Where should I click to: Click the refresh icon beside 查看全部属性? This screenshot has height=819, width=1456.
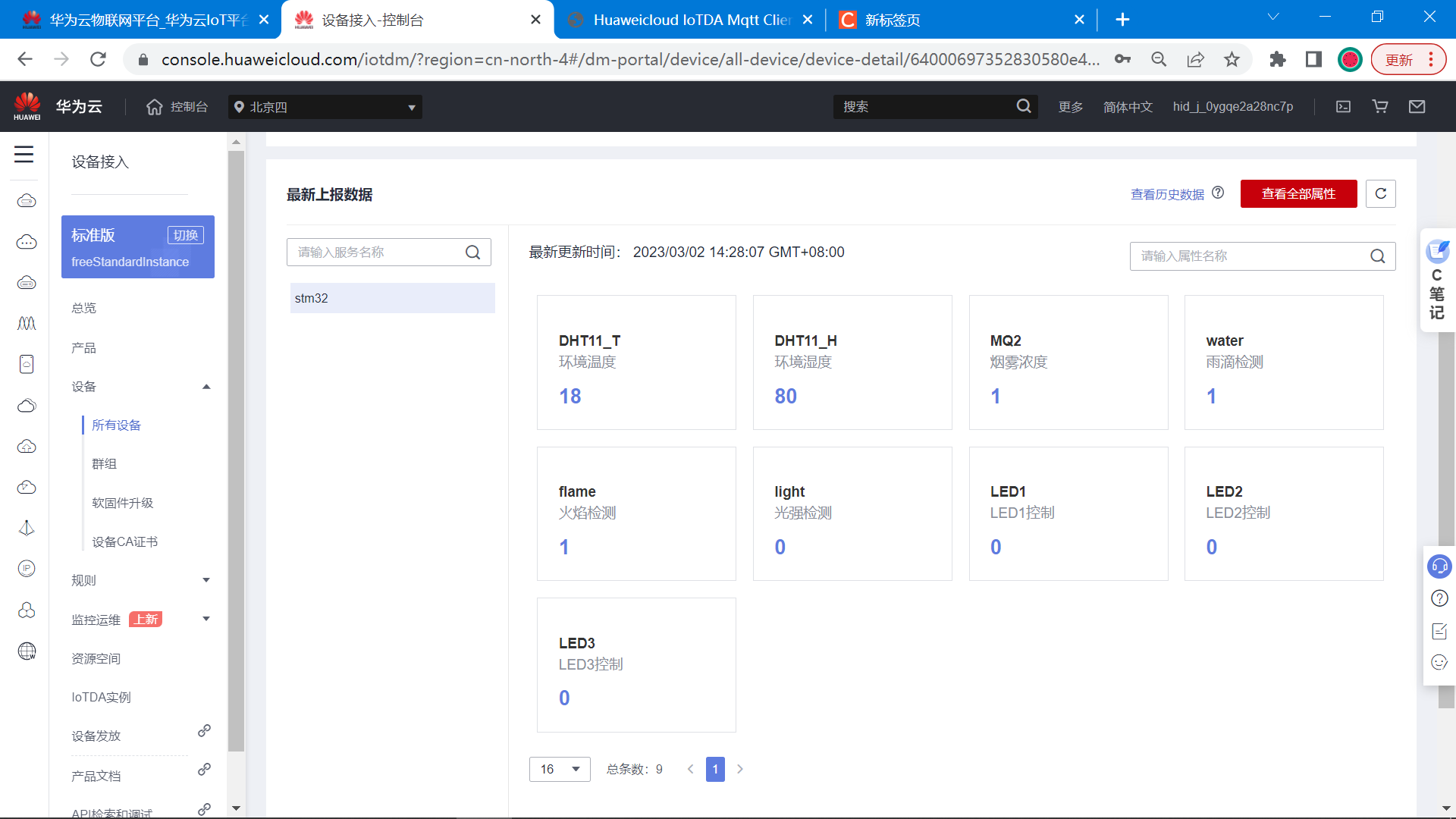click(1380, 194)
